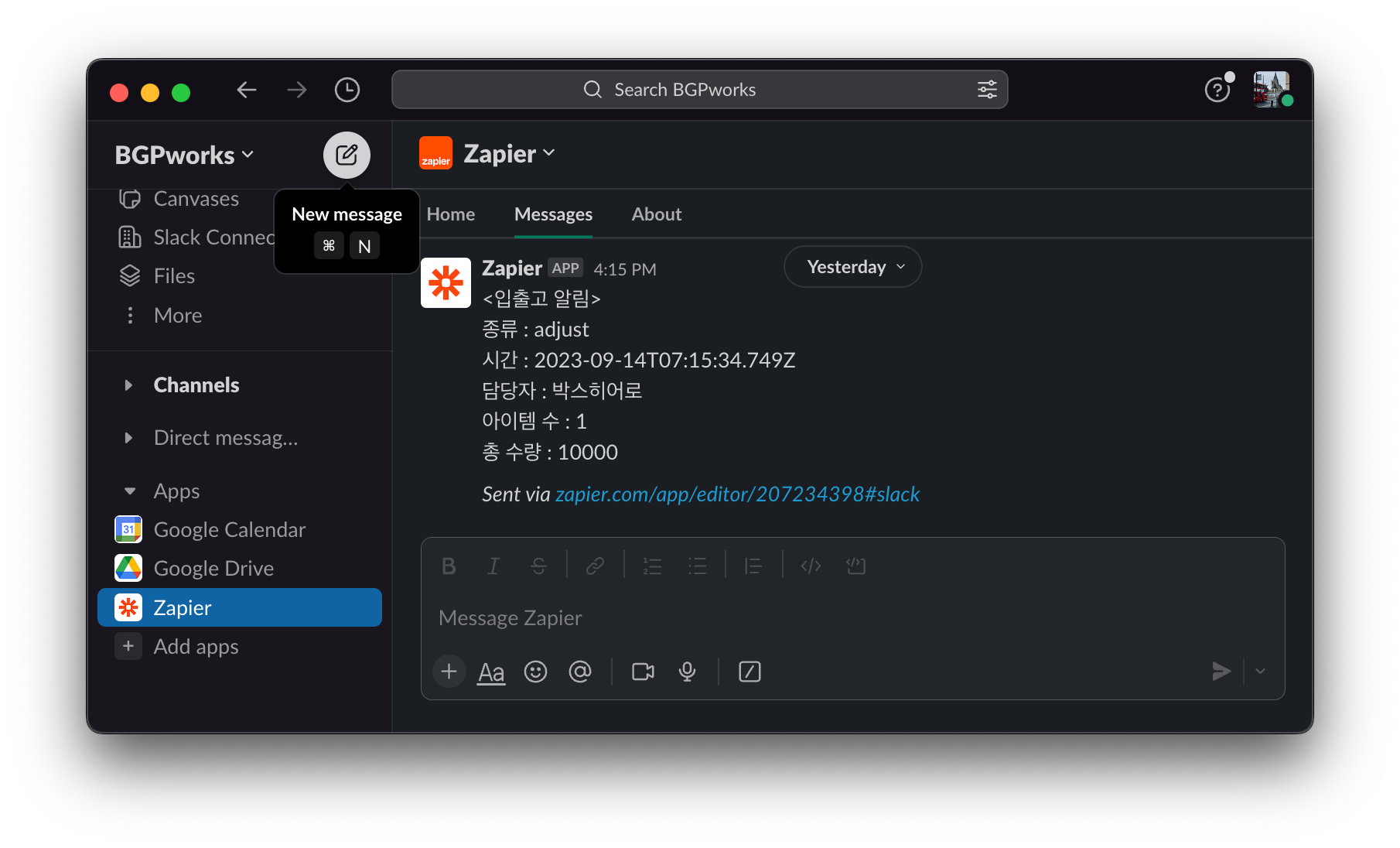Insert a link in message
Image resolution: width=1400 pixels, height=848 pixels.
pos(595,566)
